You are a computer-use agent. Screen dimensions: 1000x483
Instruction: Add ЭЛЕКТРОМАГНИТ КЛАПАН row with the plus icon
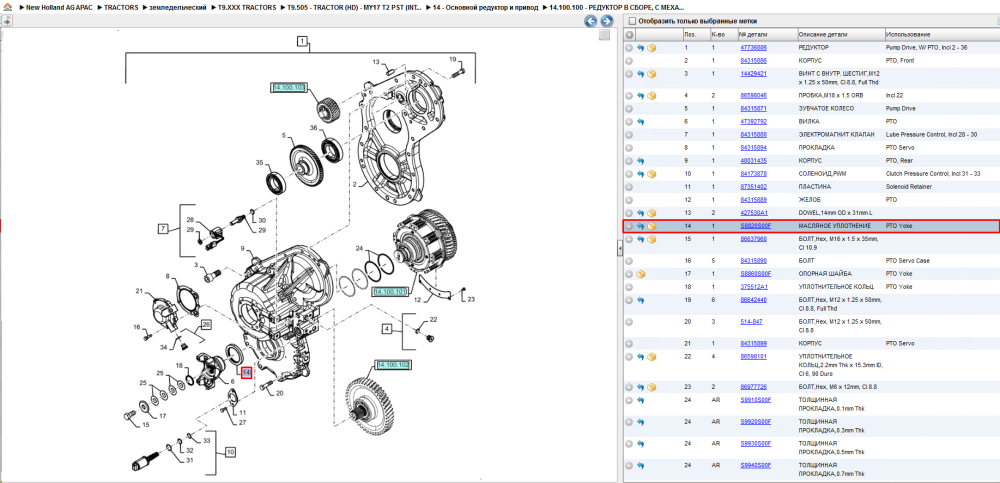point(629,135)
